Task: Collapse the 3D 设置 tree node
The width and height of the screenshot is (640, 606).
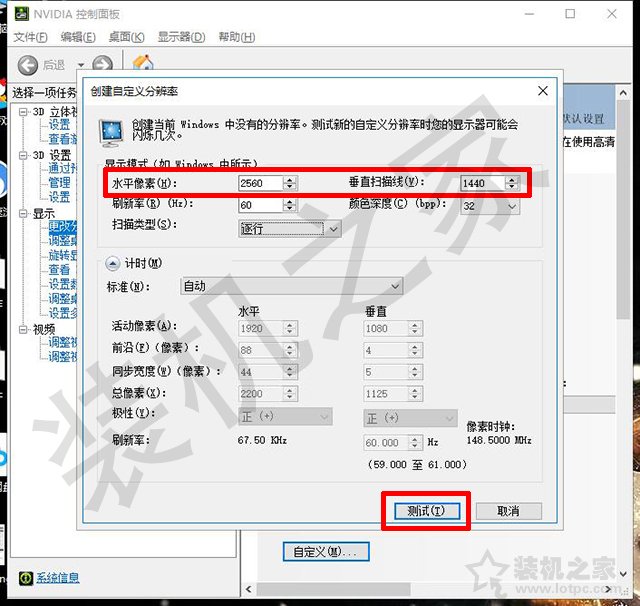Action: [x=23, y=155]
